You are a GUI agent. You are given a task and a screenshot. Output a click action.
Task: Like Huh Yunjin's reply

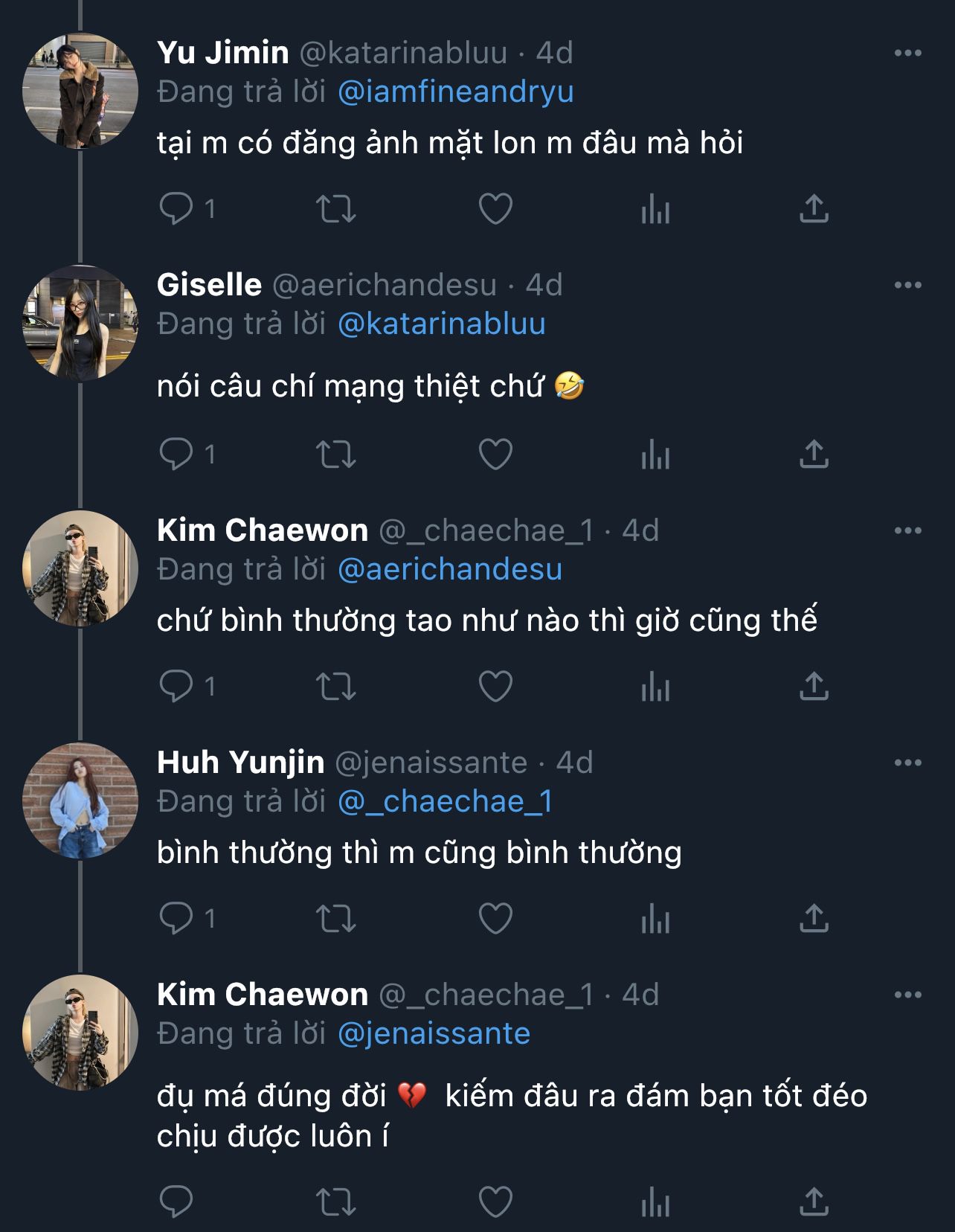point(495,919)
